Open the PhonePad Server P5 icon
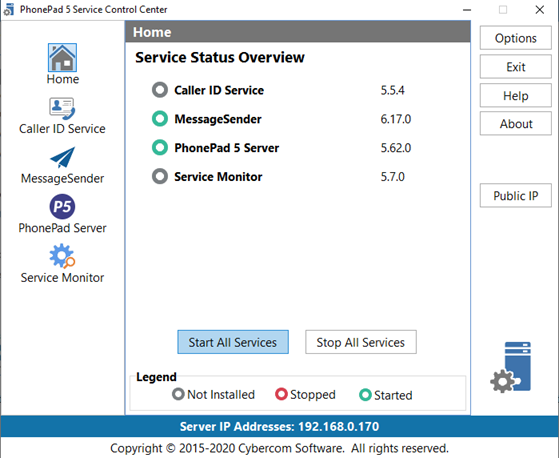The image size is (559, 458). (x=62, y=207)
